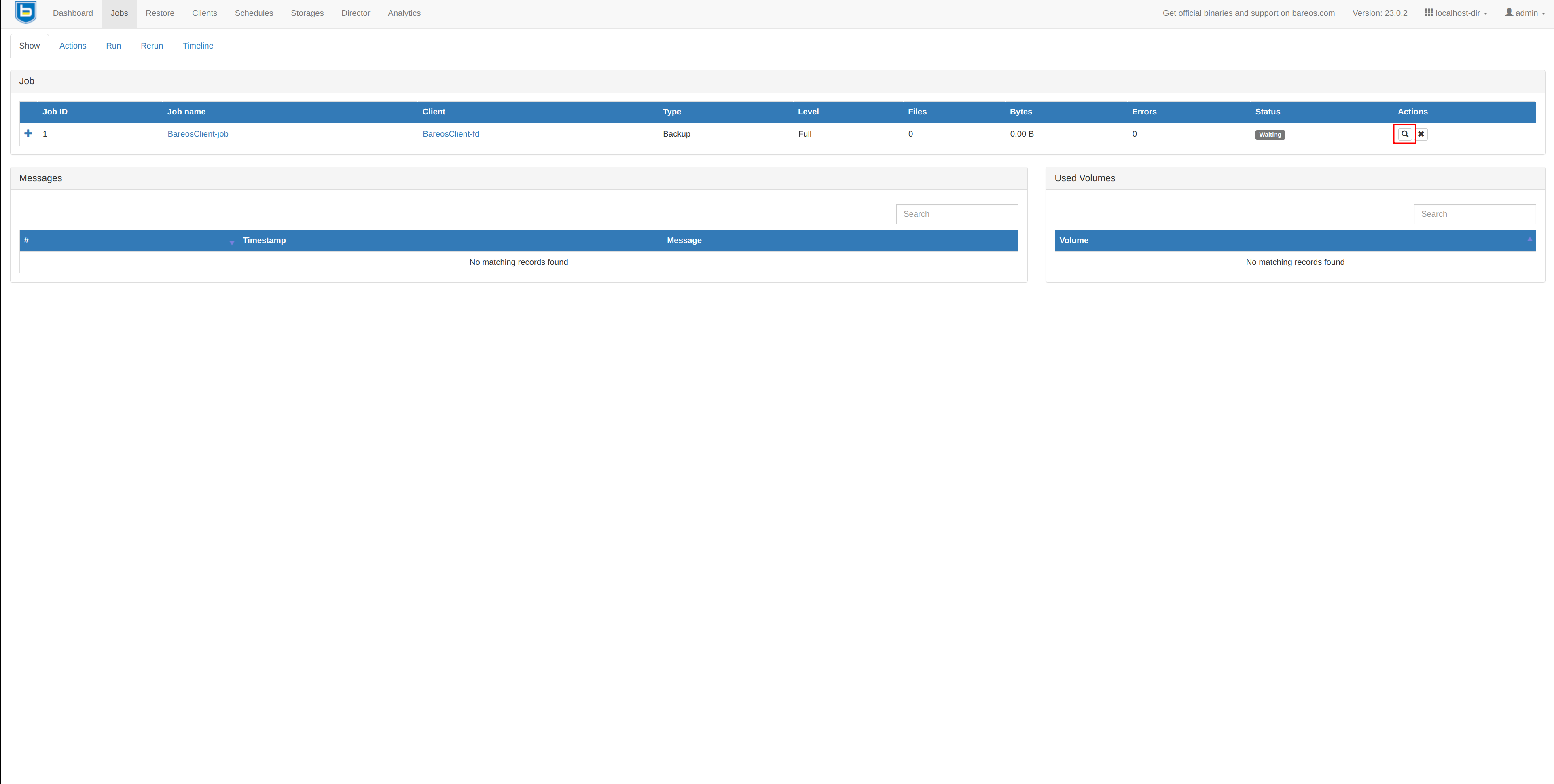The height and width of the screenshot is (784, 1554).
Task: Open the Restore menu item
Action: 160,13
